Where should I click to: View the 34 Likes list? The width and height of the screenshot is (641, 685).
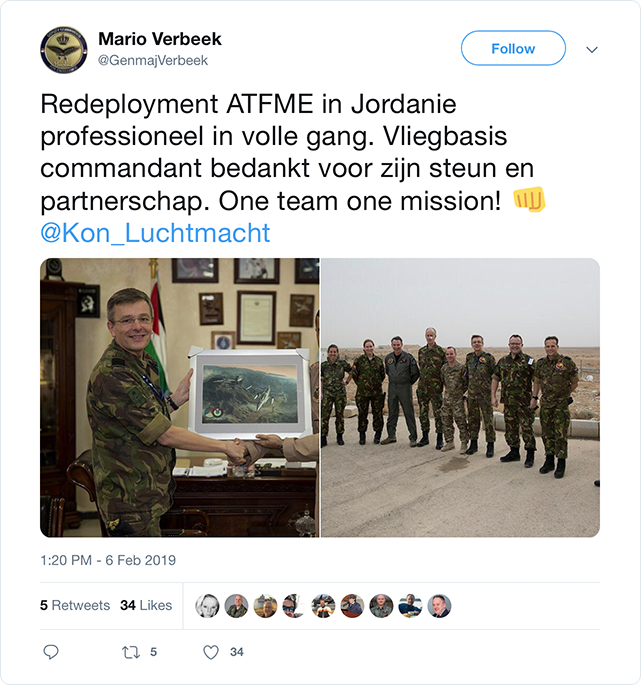coord(146,605)
